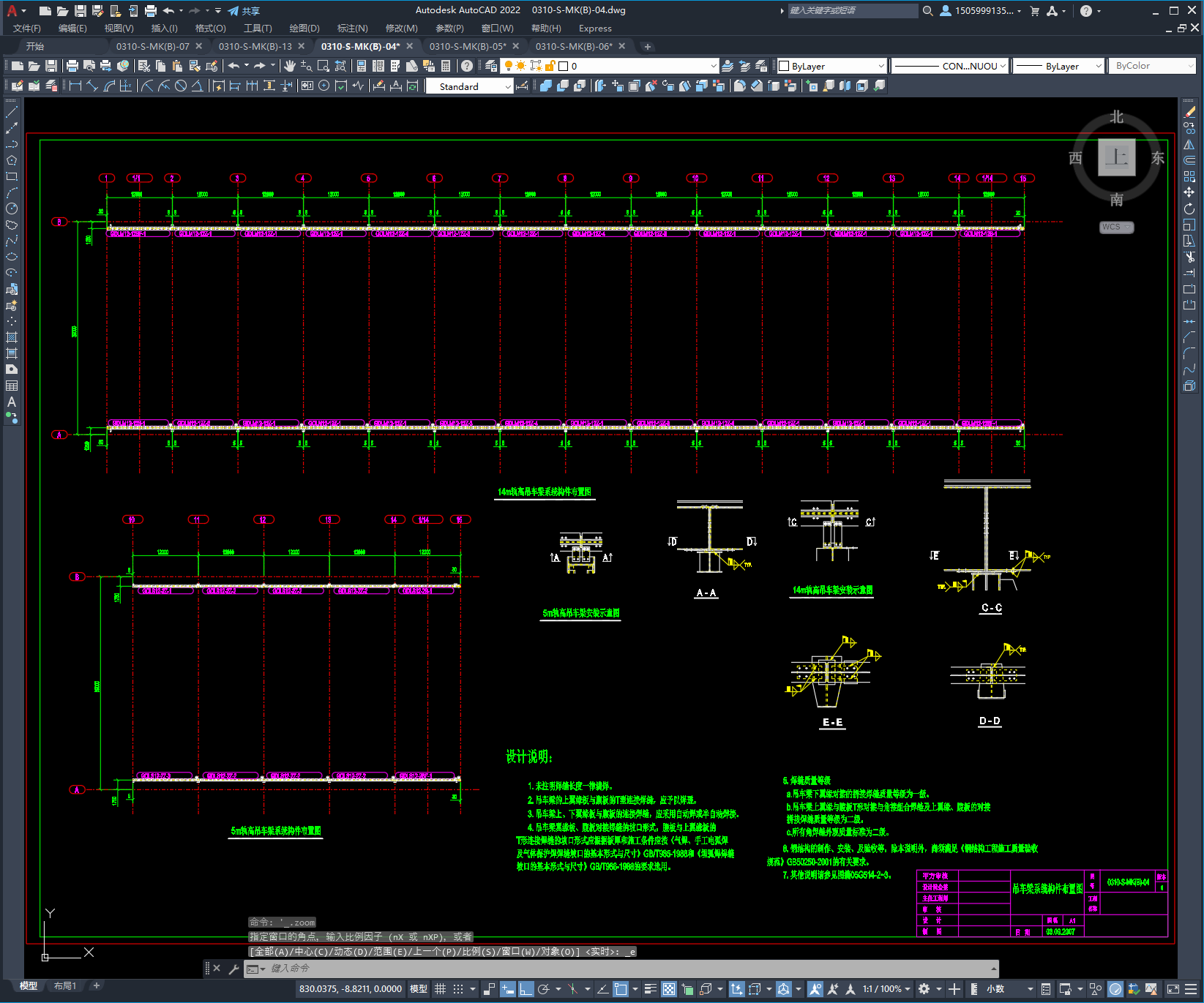The width and height of the screenshot is (1204, 1003).
Task: Select the Angular dimension tool
Action: click(x=197, y=86)
